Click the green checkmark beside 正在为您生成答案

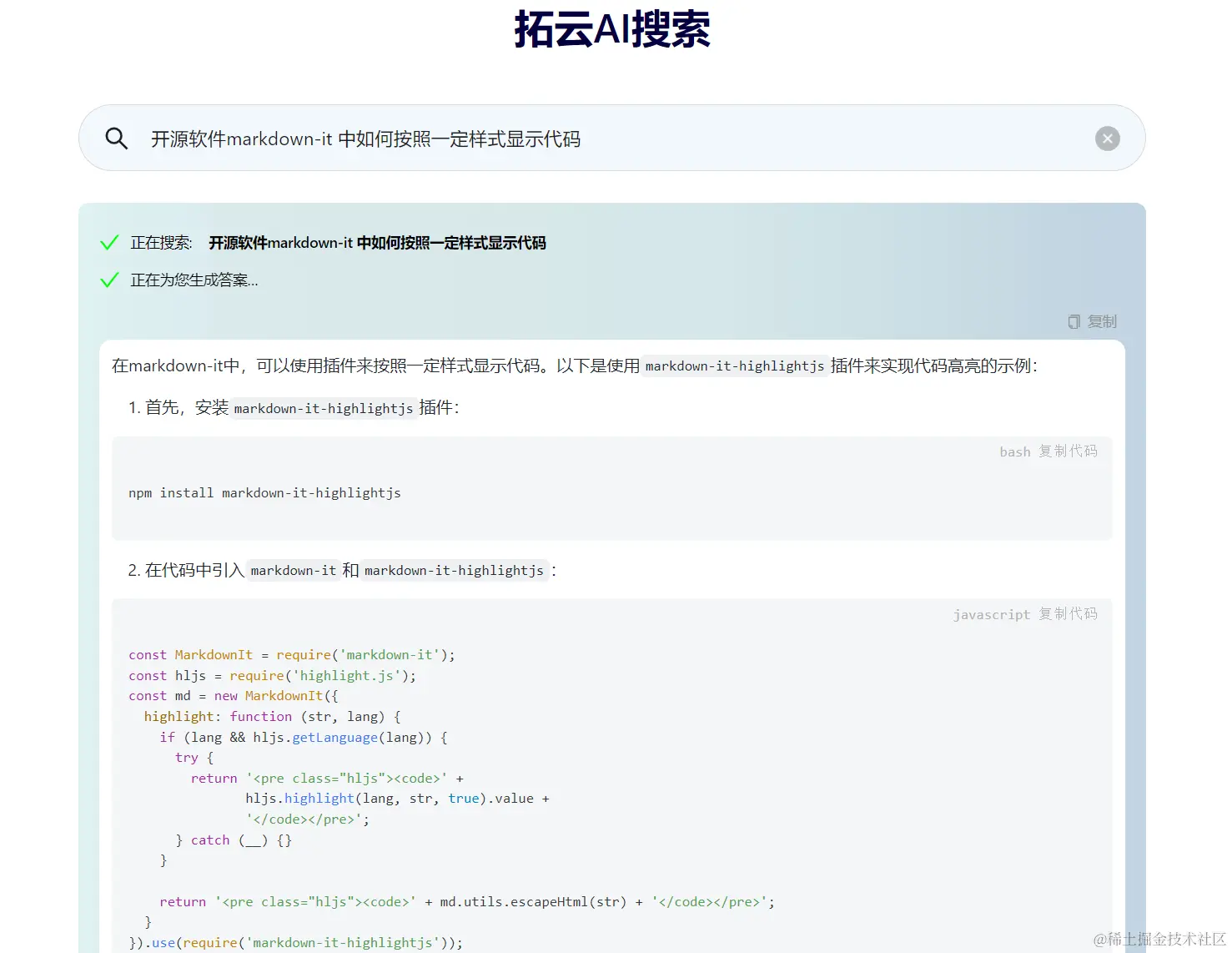108,279
